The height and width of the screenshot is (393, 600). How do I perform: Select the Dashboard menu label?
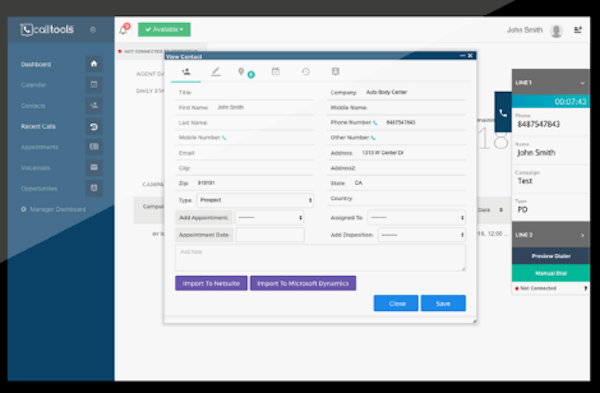tap(36, 64)
